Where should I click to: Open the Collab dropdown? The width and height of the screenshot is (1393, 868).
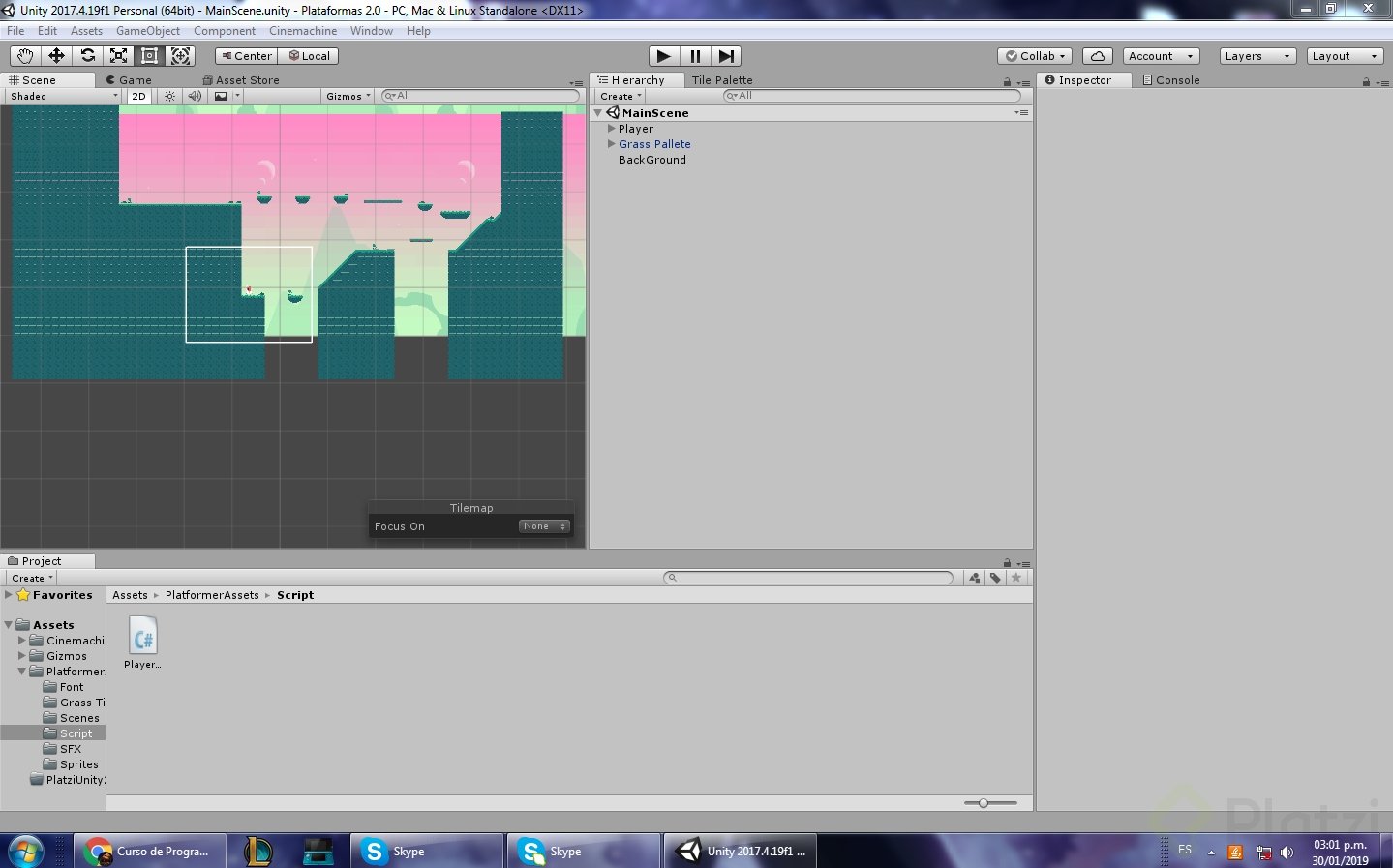[1036, 56]
